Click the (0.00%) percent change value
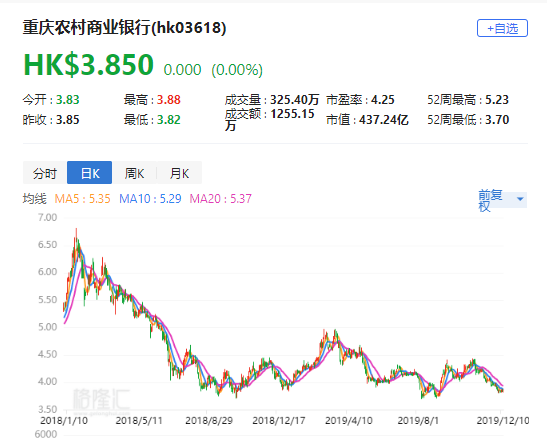 [237, 70]
